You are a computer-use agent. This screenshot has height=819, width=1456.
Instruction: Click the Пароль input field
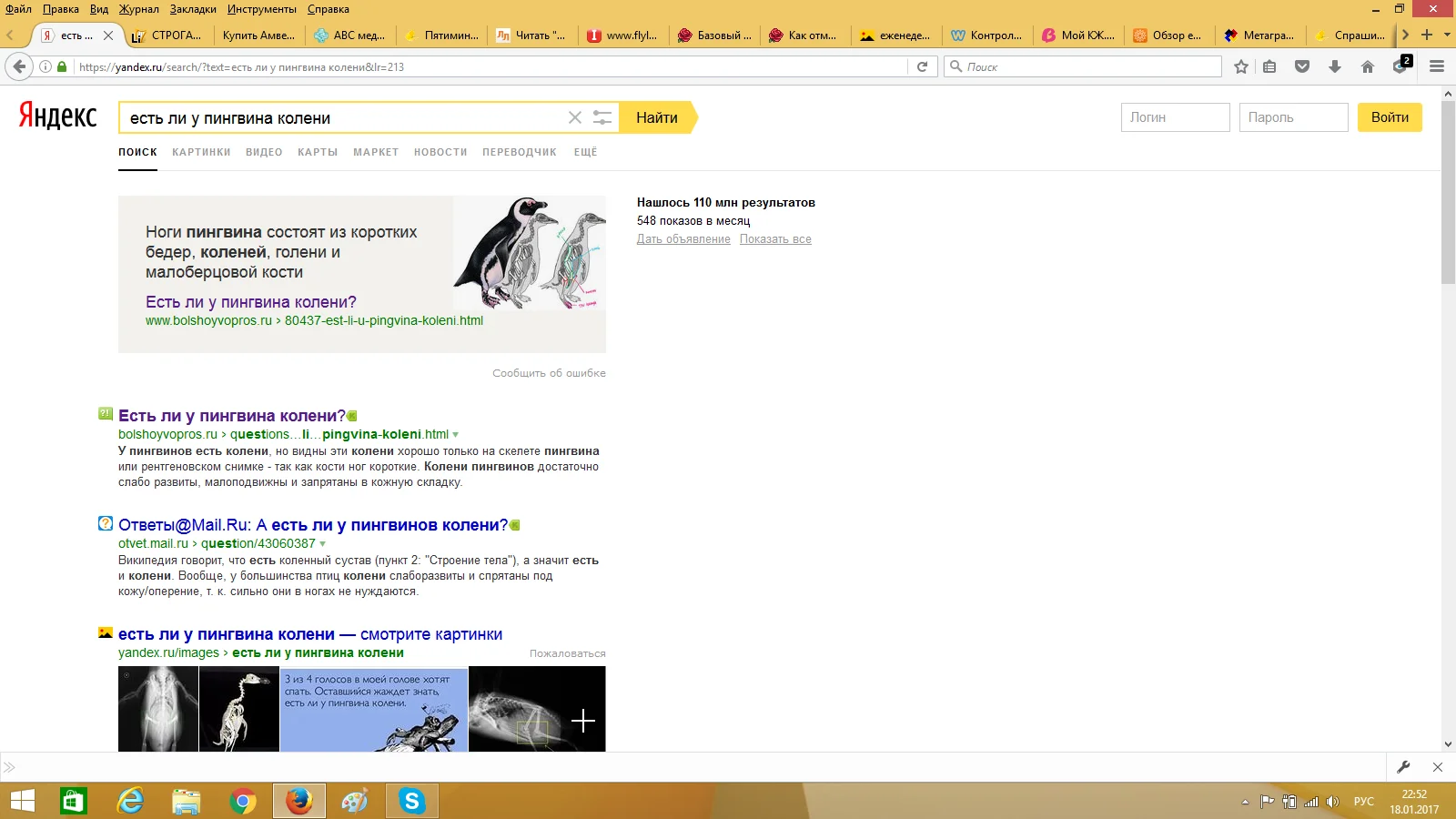tap(1294, 117)
